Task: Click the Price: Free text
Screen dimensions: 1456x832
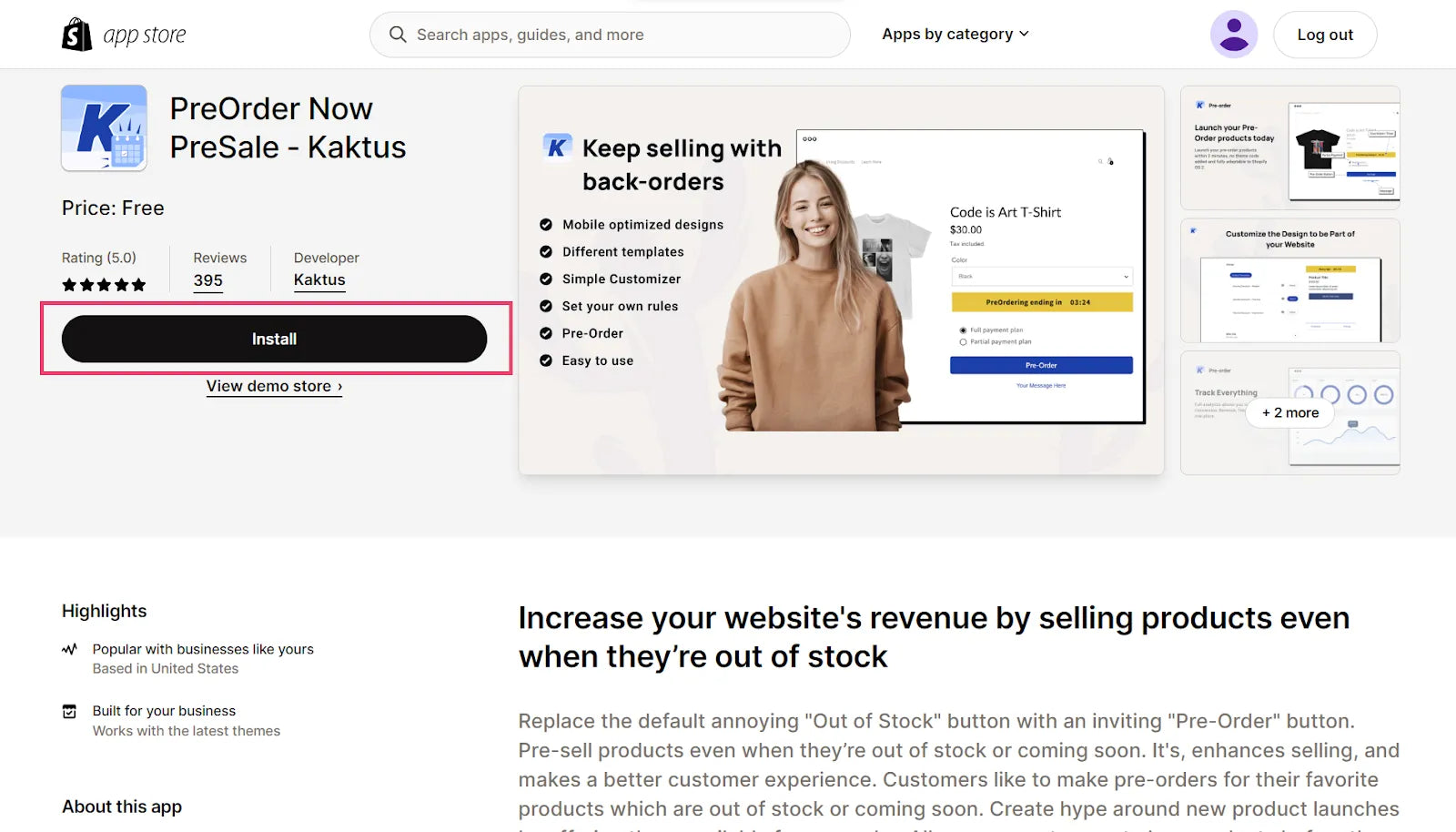Action: 113,208
